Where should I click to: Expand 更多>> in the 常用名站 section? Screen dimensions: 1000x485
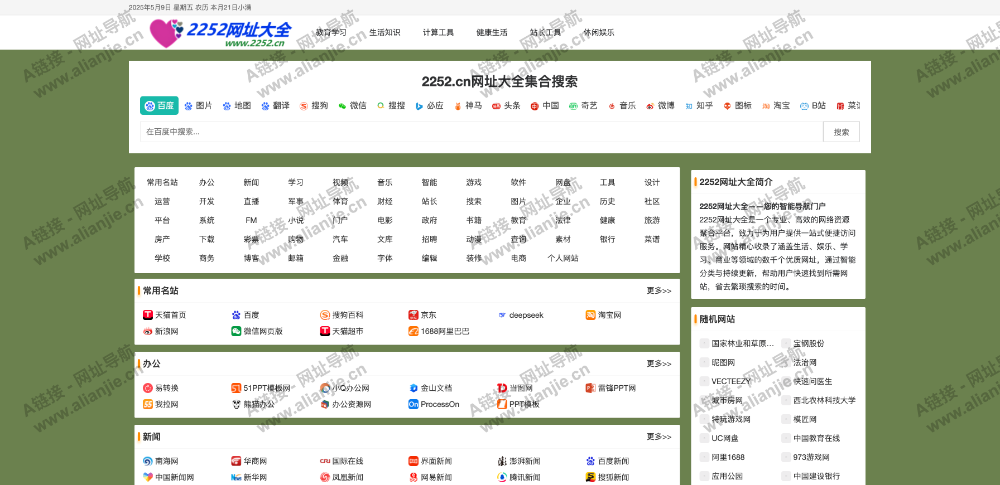[x=659, y=291]
